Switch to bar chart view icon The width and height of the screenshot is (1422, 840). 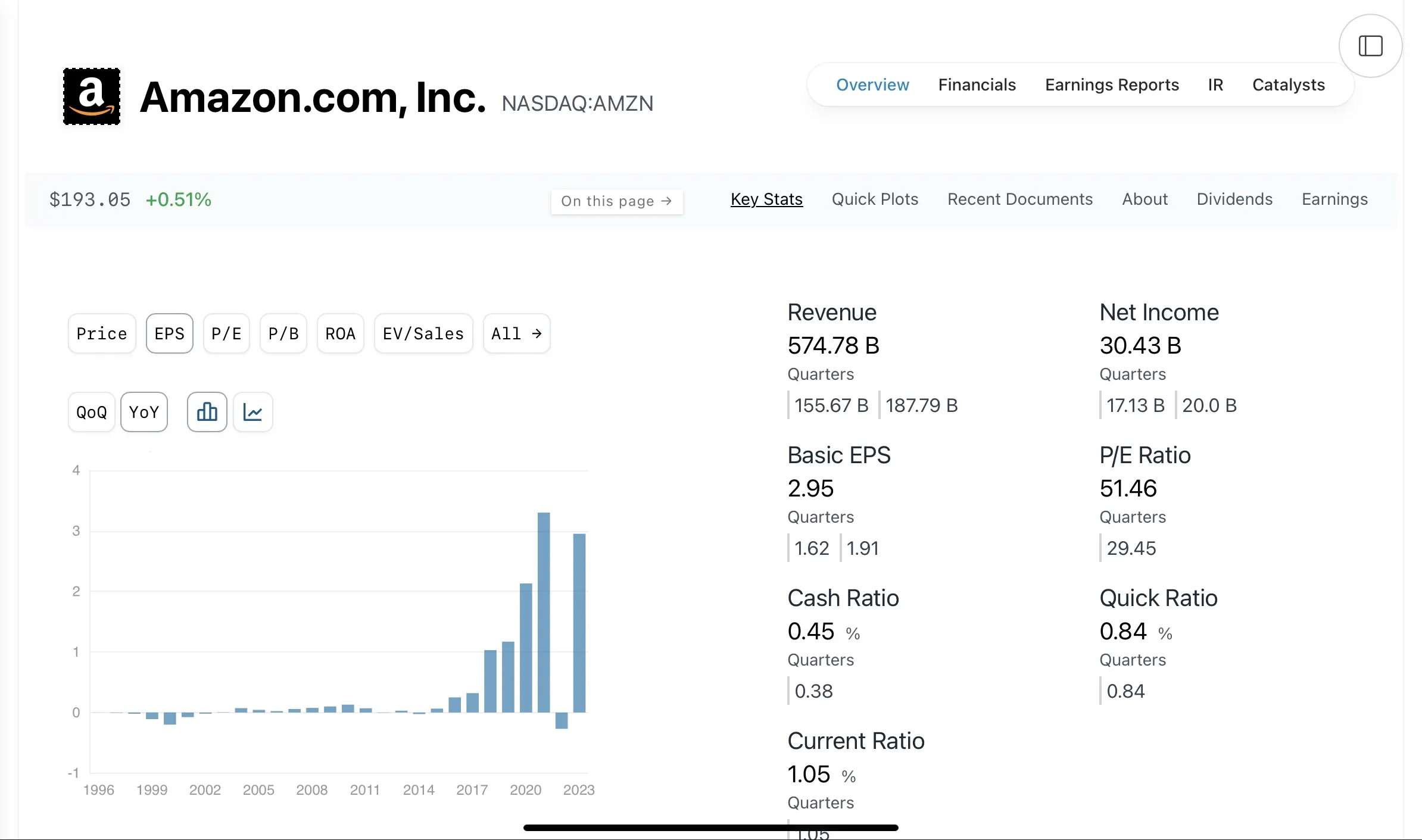point(207,412)
